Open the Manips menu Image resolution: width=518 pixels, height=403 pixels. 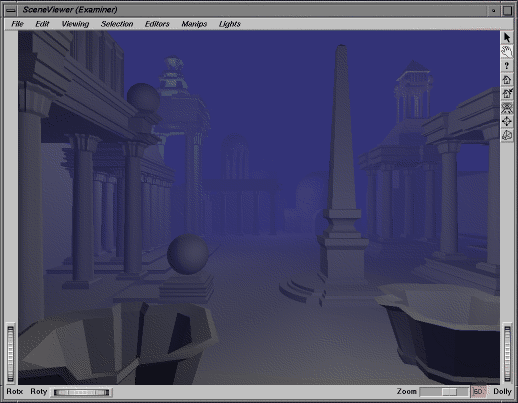tap(194, 24)
